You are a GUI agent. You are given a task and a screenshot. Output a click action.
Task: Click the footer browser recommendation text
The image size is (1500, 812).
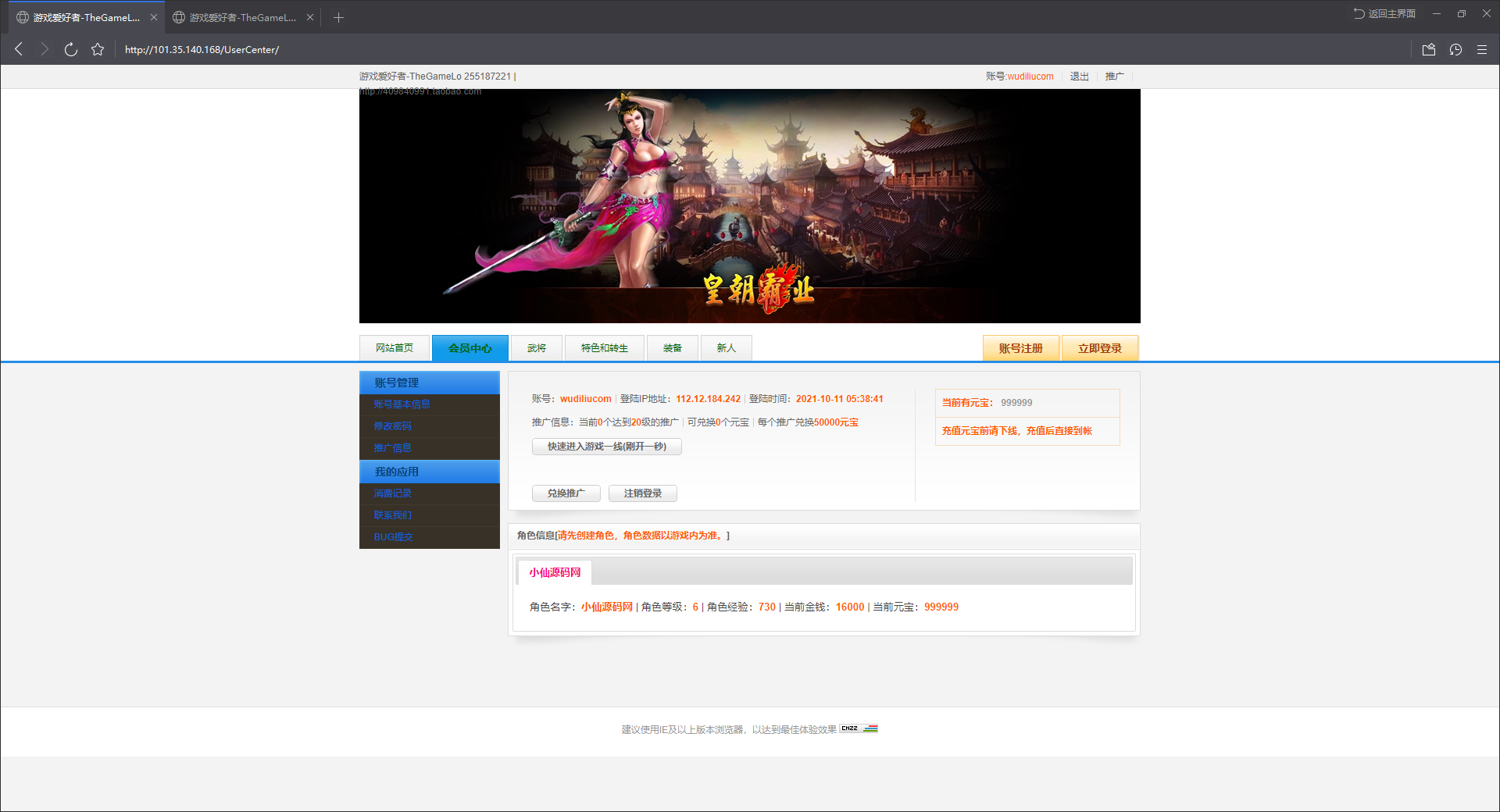729,729
